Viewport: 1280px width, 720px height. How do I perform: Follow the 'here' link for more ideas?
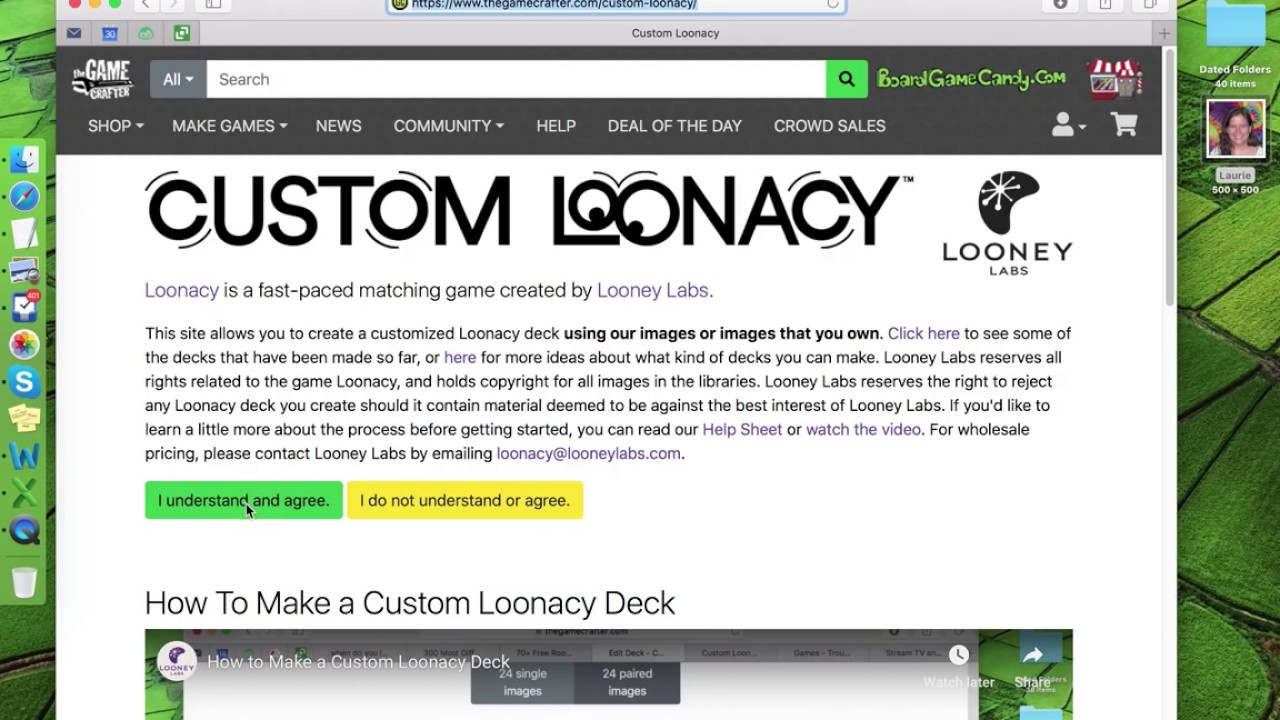pyautogui.click(x=460, y=357)
